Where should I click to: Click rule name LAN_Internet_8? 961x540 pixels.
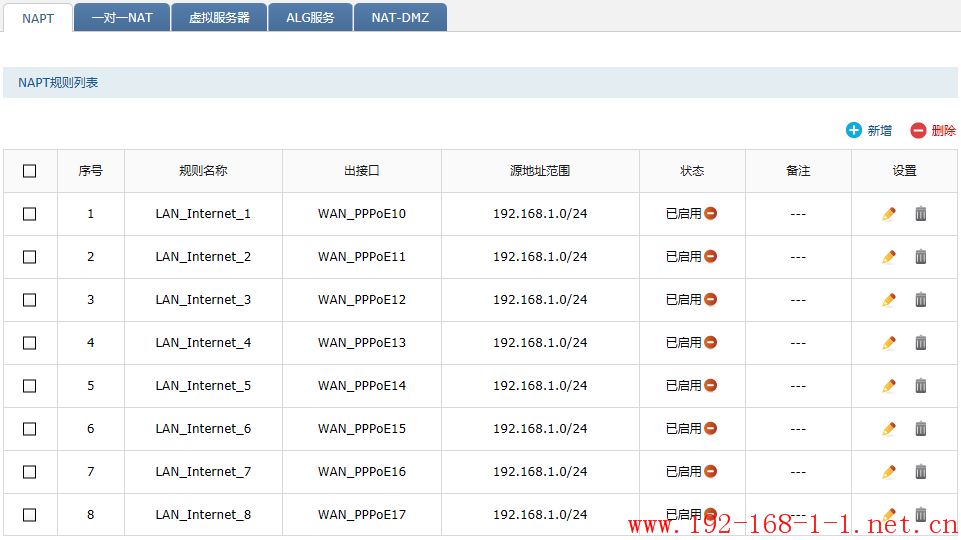pos(203,514)
